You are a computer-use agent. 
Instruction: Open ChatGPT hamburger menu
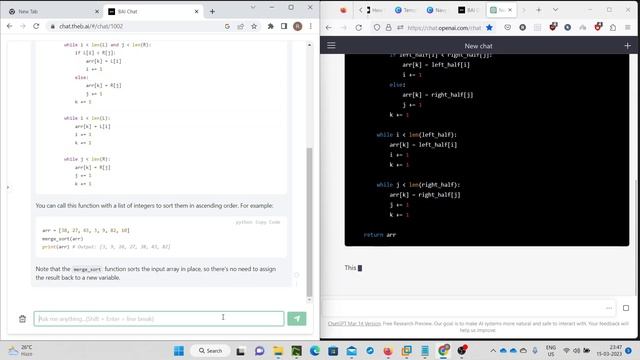click(331, 45)
